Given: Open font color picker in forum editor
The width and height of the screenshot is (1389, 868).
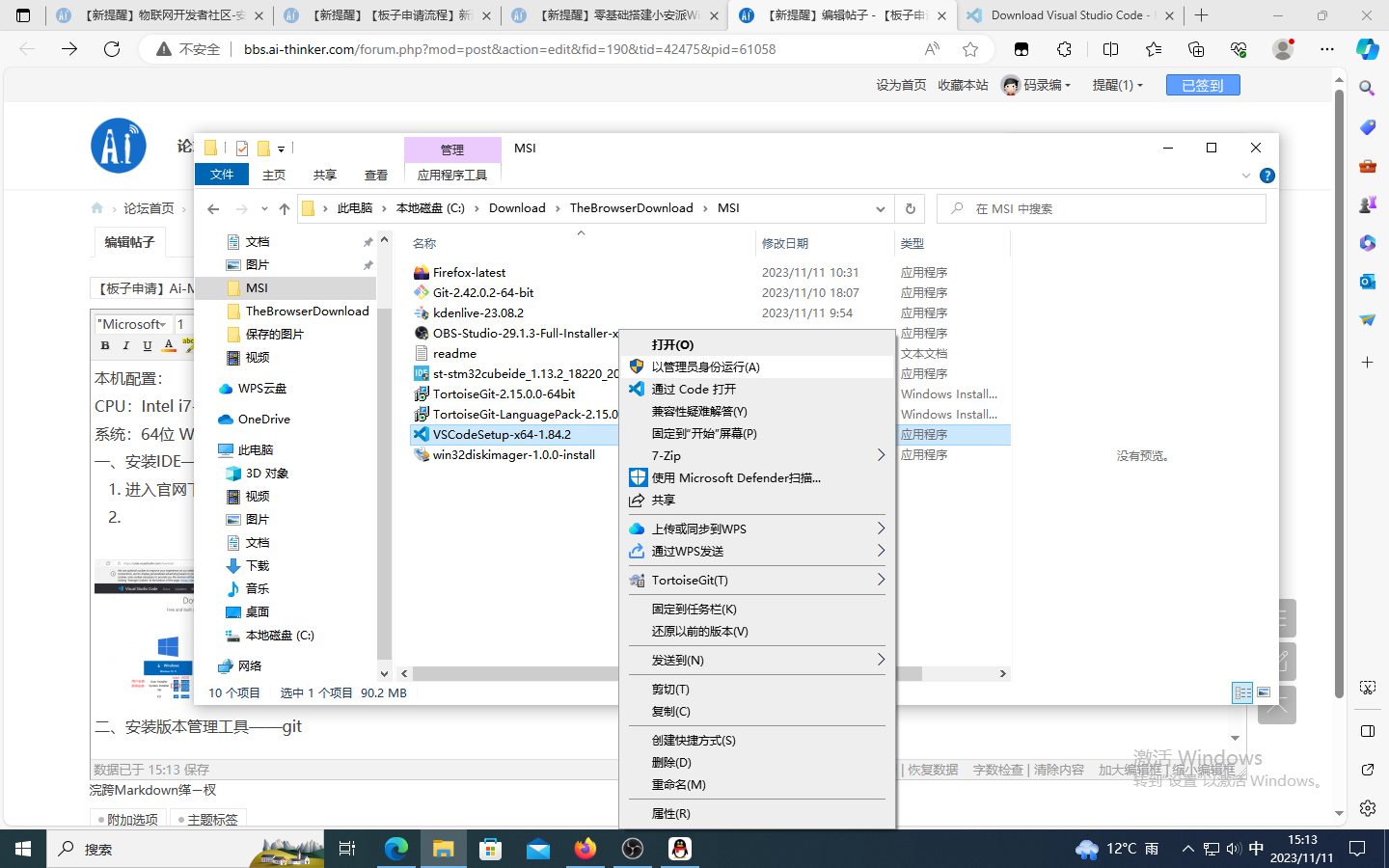Looking at the screenshot, I should [x=169, y=345].
